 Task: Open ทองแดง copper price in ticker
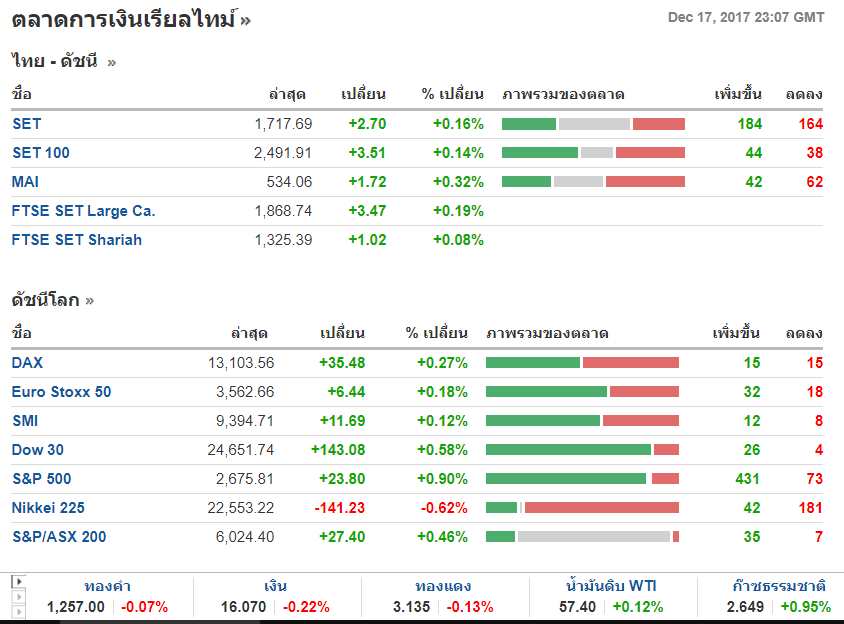coord(444,586)
